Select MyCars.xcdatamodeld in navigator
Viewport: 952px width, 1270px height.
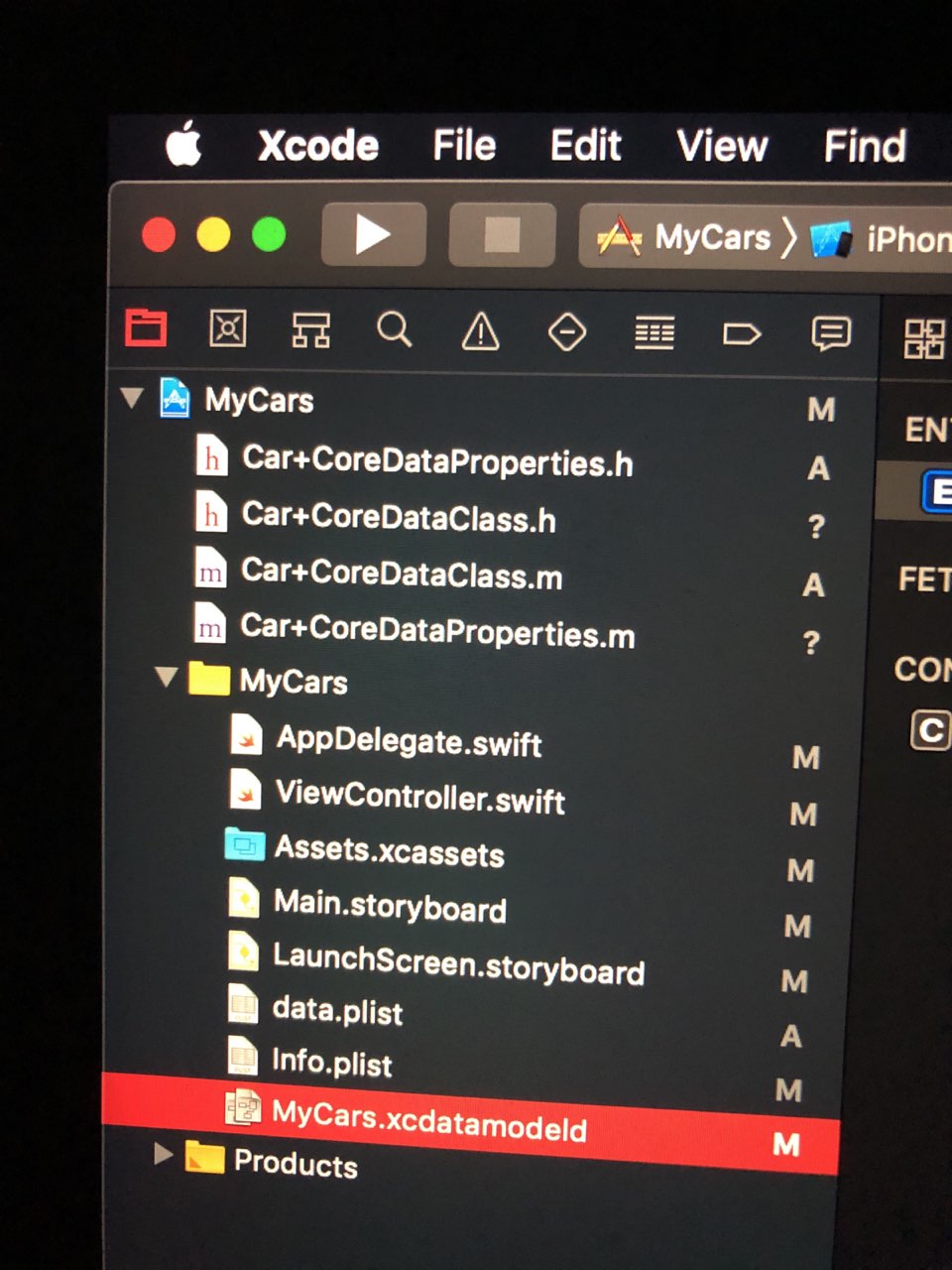470,1125
